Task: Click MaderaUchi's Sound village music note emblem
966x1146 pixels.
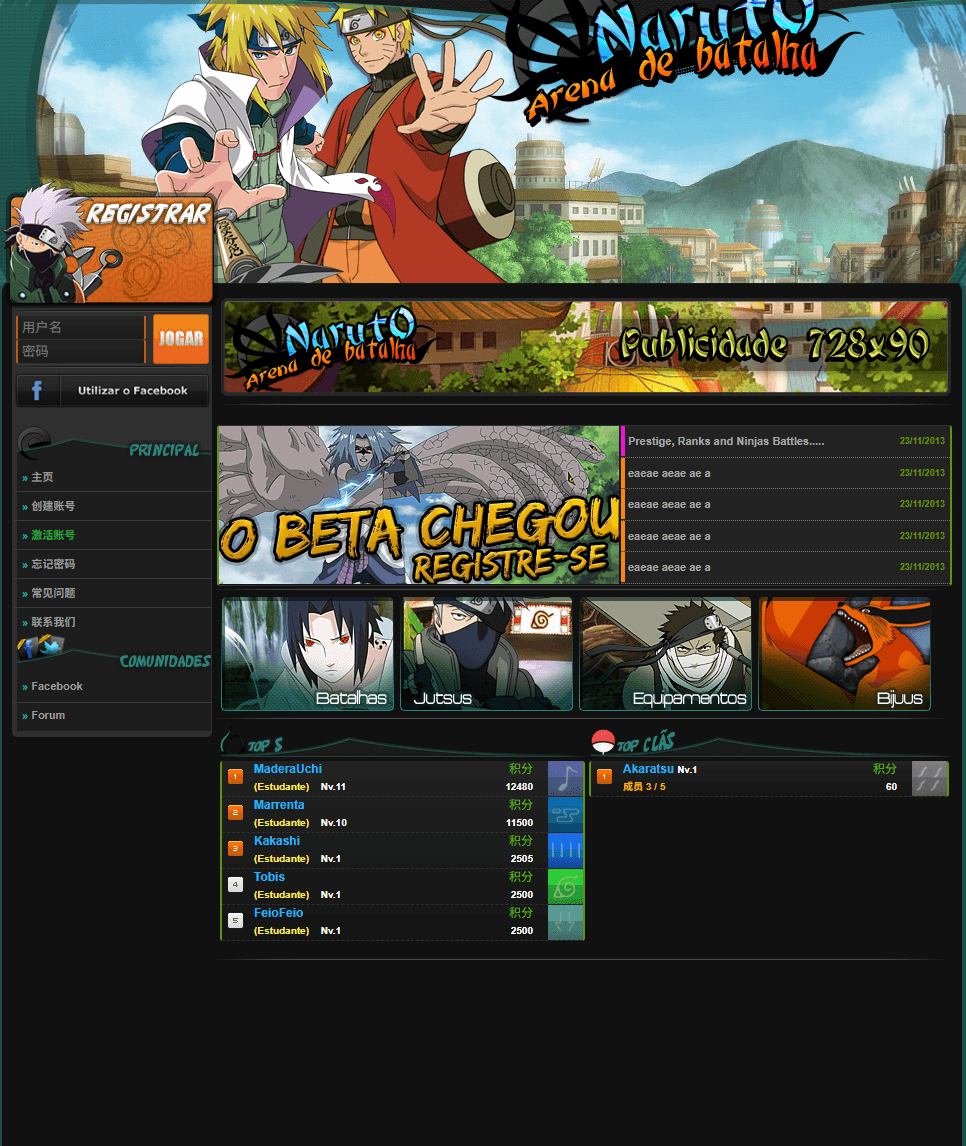Action: click(566, 778)
